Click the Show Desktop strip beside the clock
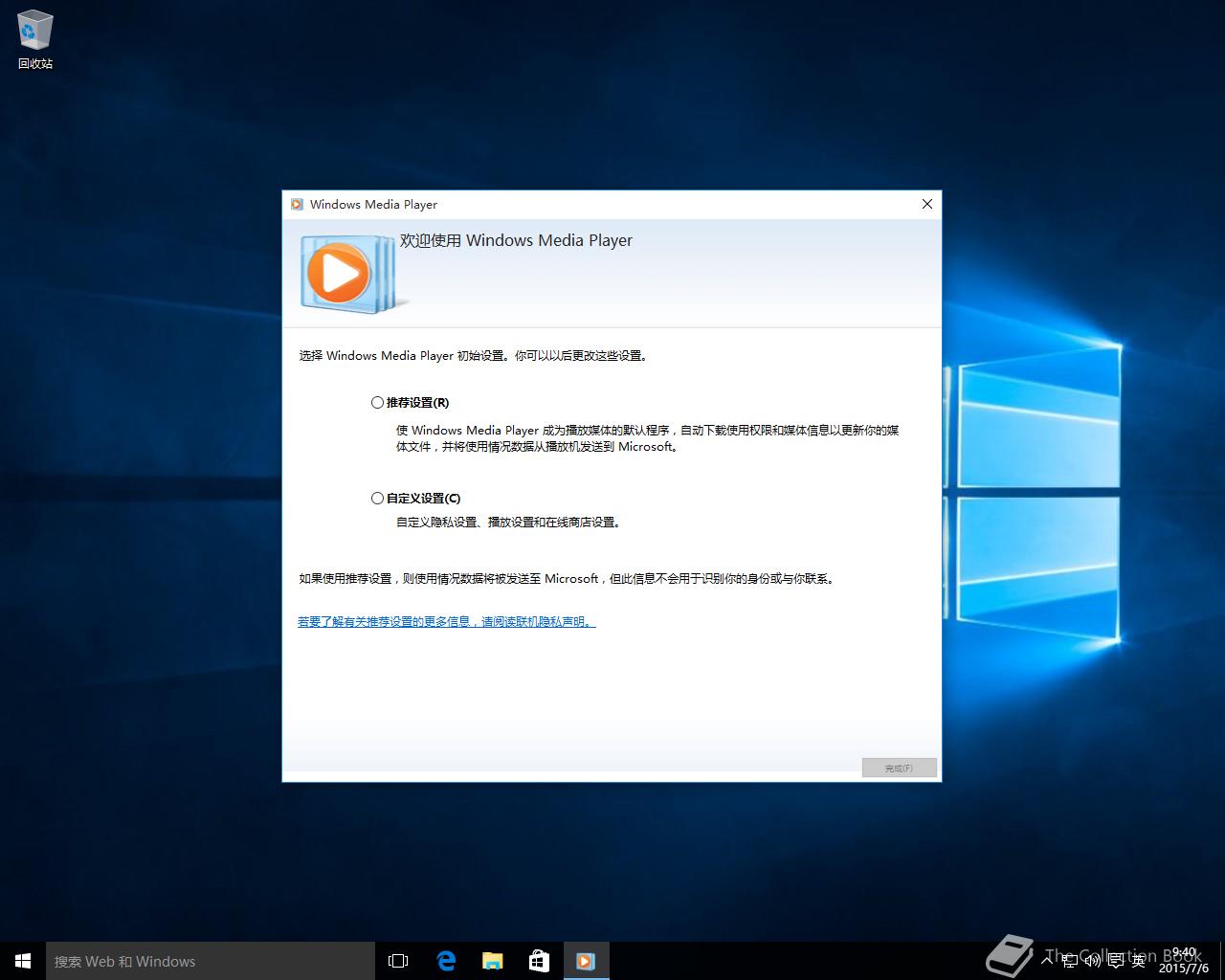The width and height of the screenshot is (1225, 980). [1222, 961]
